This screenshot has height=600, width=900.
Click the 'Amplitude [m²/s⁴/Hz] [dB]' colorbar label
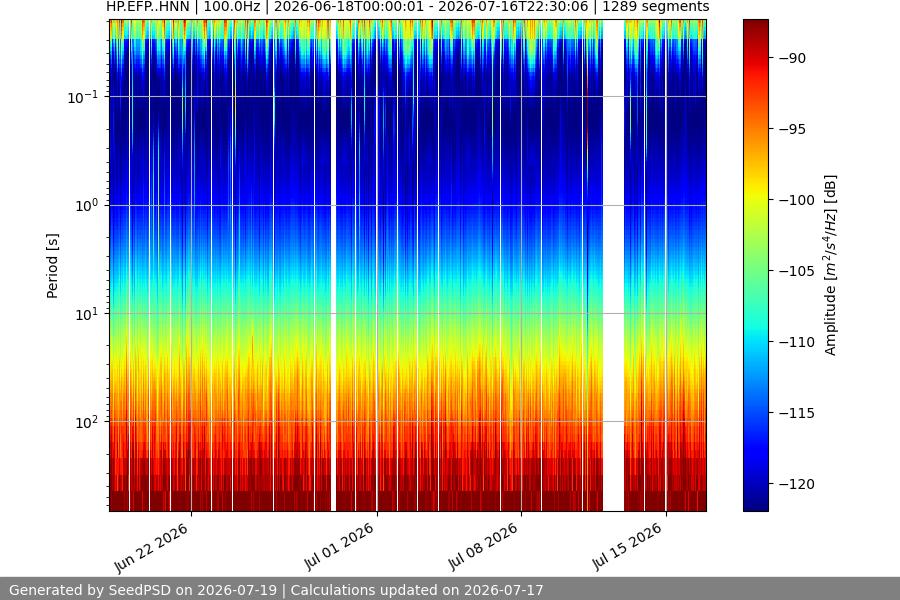[x=830, y=265]
